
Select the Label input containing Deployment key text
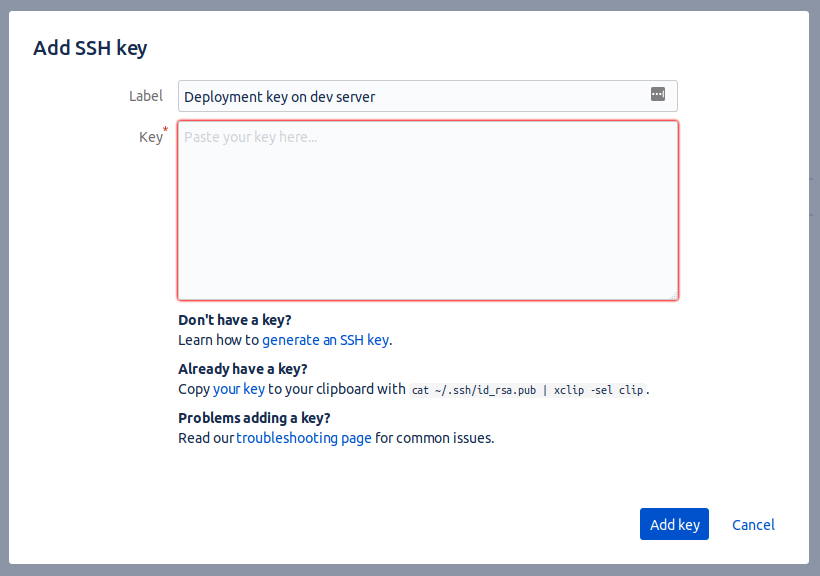point(400,96)
